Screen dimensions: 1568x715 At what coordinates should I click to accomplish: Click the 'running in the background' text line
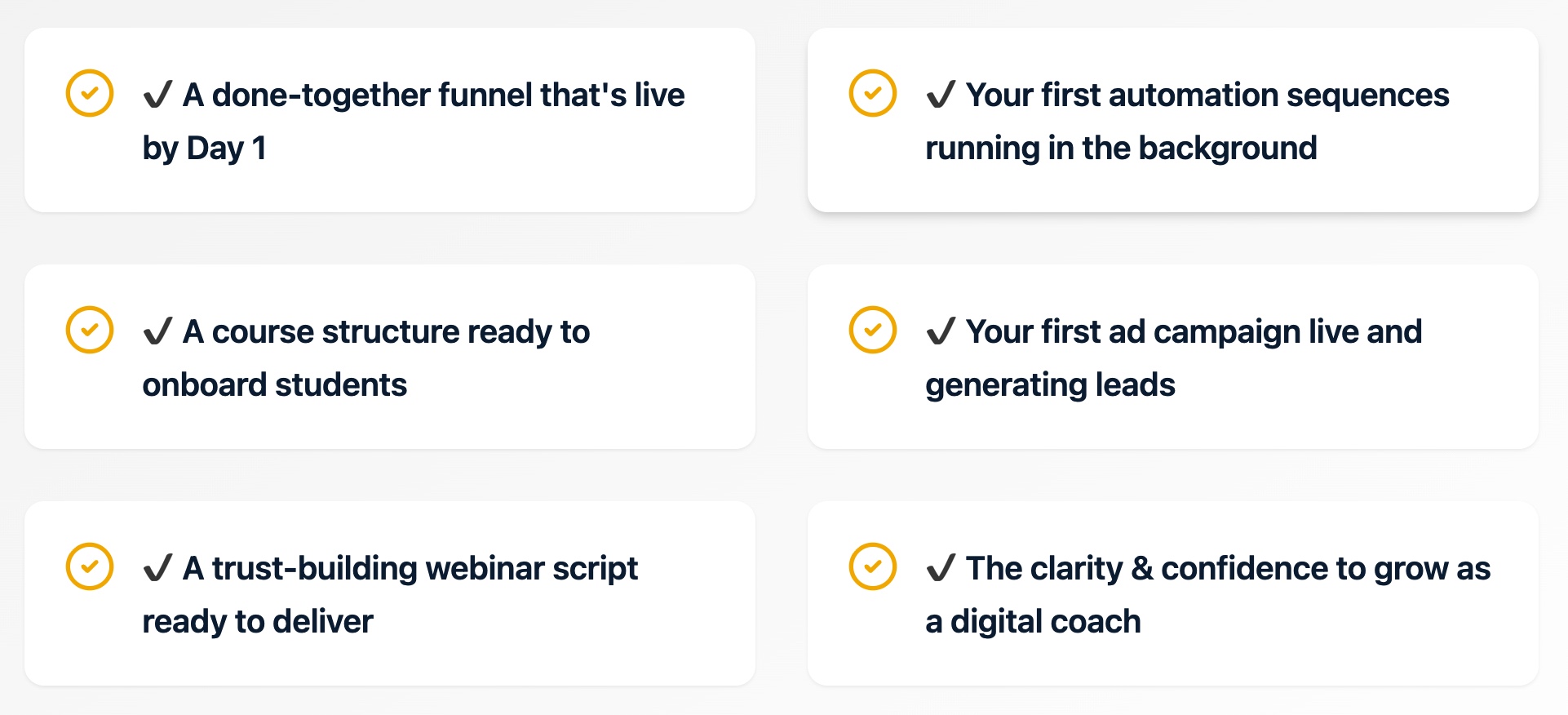[1121, 148]
